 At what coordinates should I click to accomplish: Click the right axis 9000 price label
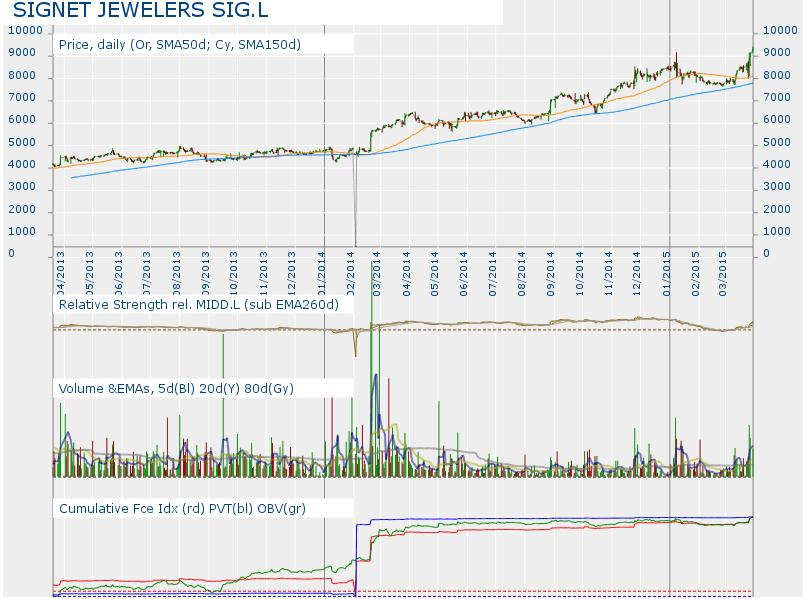tap(777, 53)
